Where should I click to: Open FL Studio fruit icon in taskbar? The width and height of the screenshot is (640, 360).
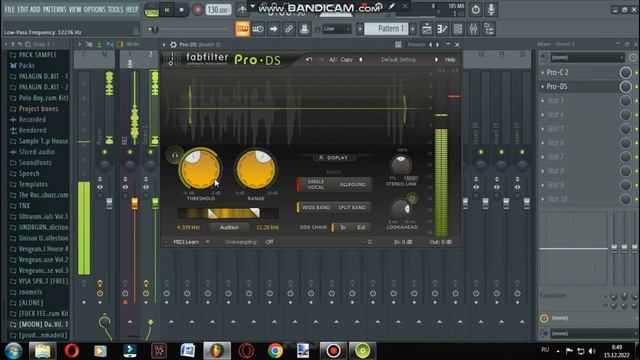tap(217, 351)
